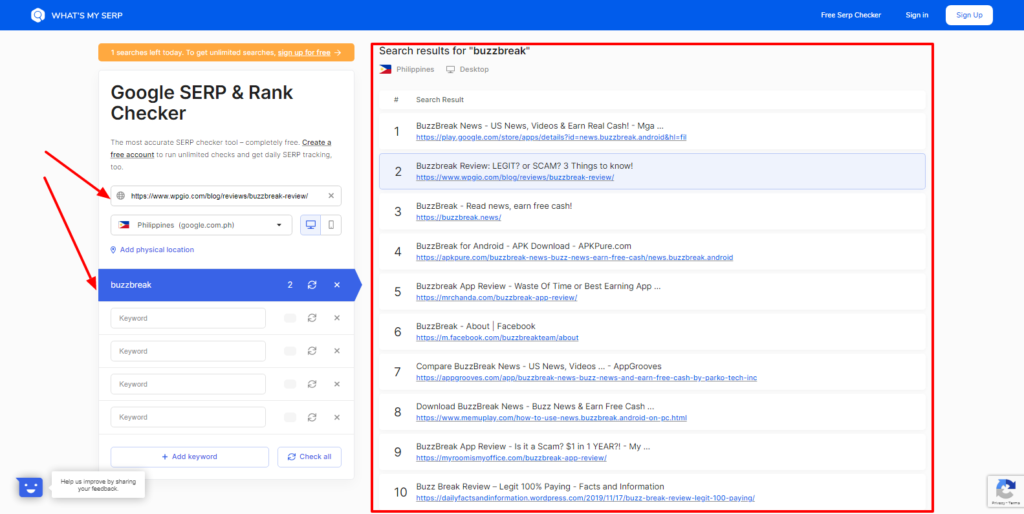
Task: Delete the second empty keyword row
Action: point(337,351)
